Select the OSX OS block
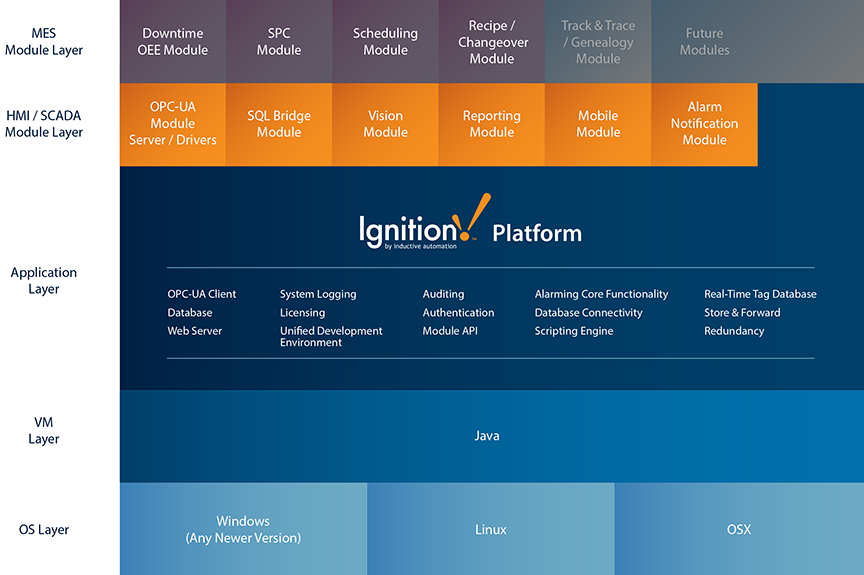Viewport: 864px width, 575px height. (739, 529)
